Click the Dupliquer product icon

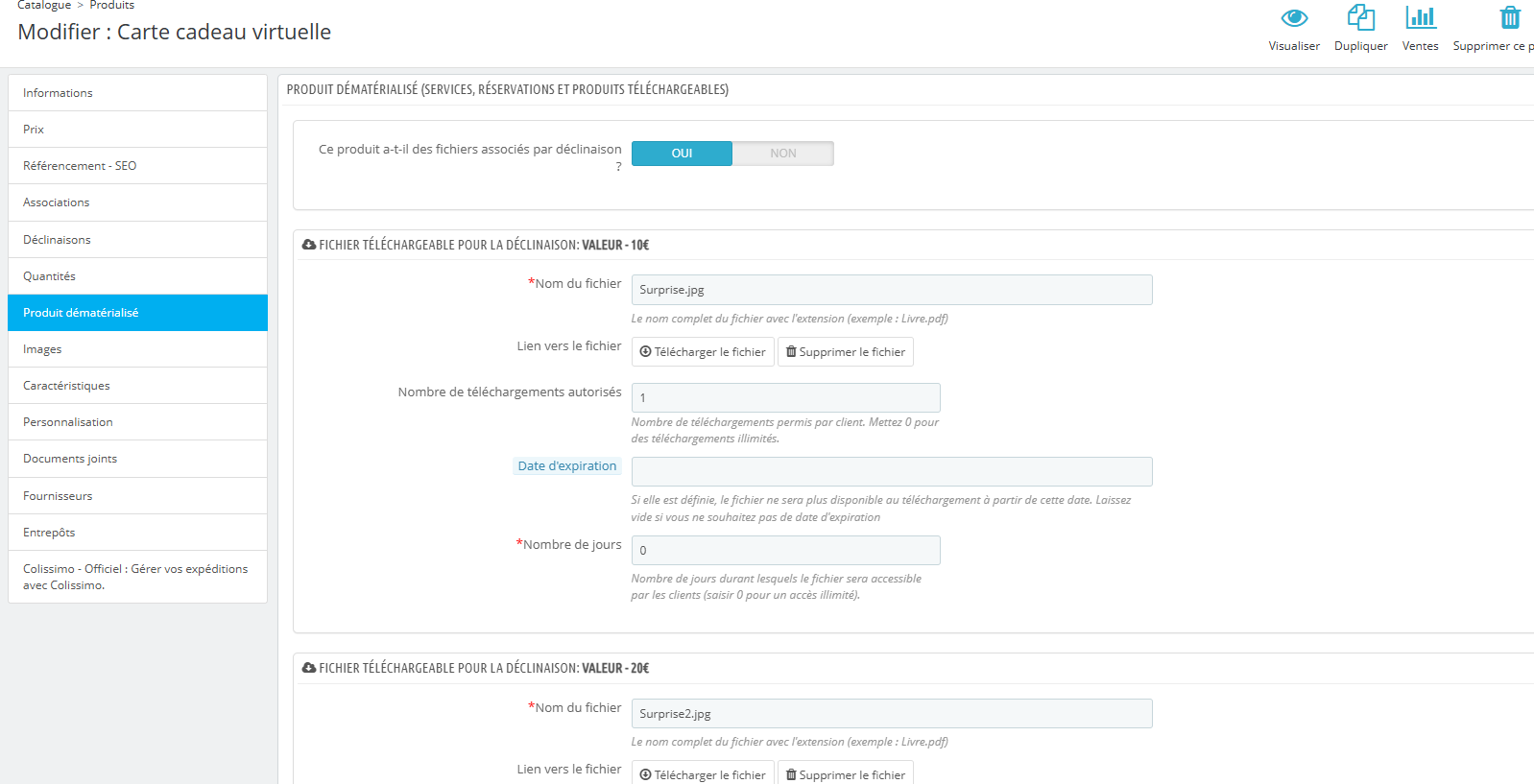click(1360, 18)
